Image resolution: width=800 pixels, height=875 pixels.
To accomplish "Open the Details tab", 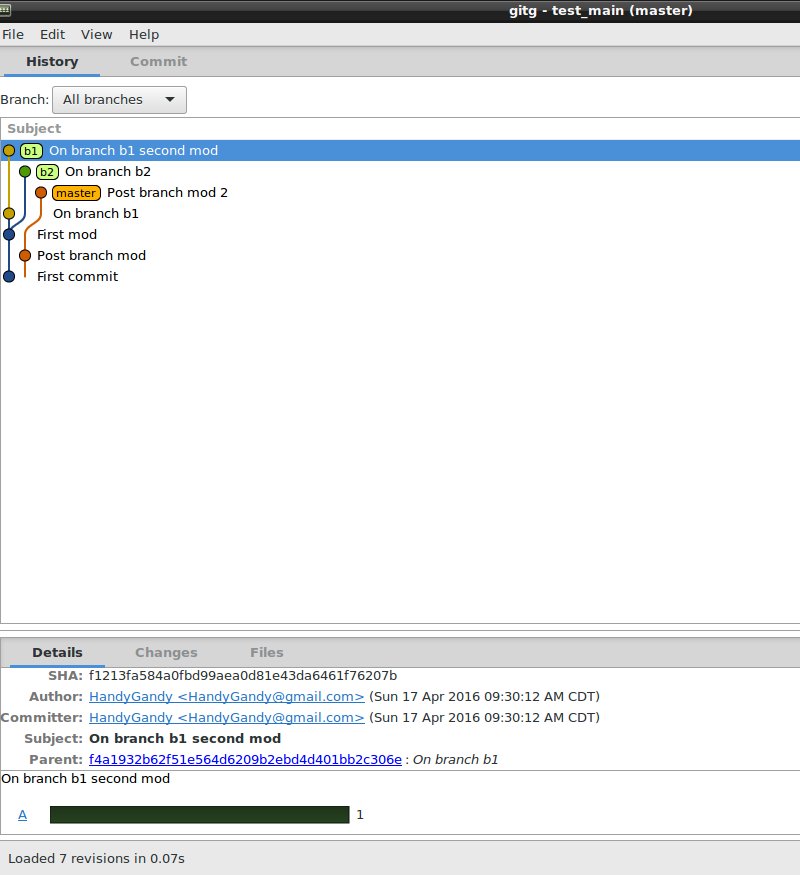I will [x=57, y=652].
